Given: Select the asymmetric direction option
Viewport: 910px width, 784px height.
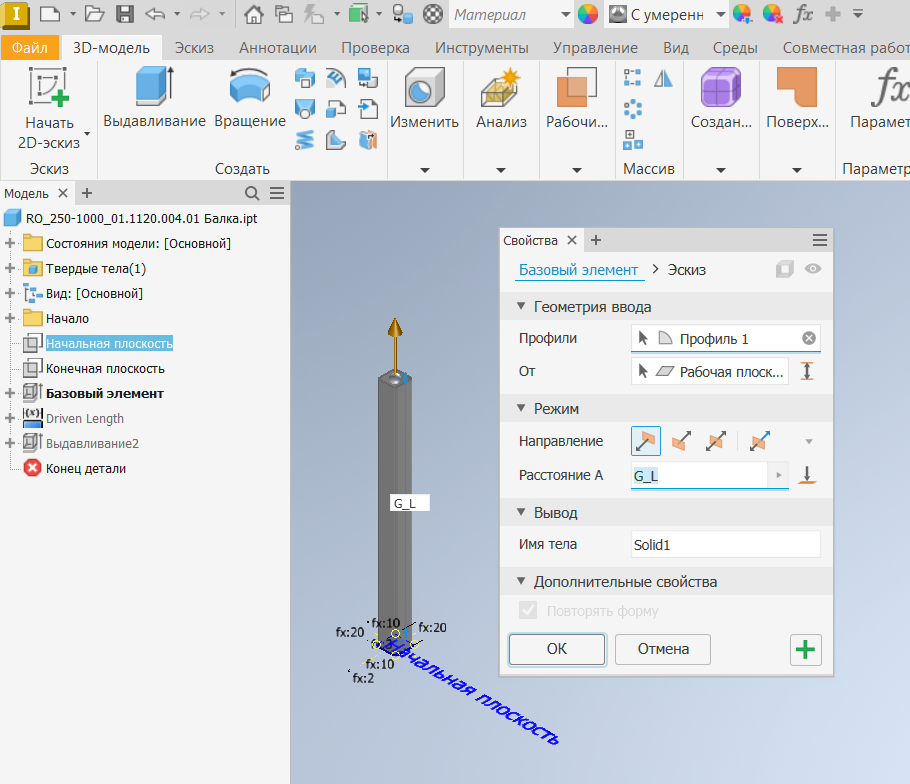Looking at the screenshot, I should [759, 442].
